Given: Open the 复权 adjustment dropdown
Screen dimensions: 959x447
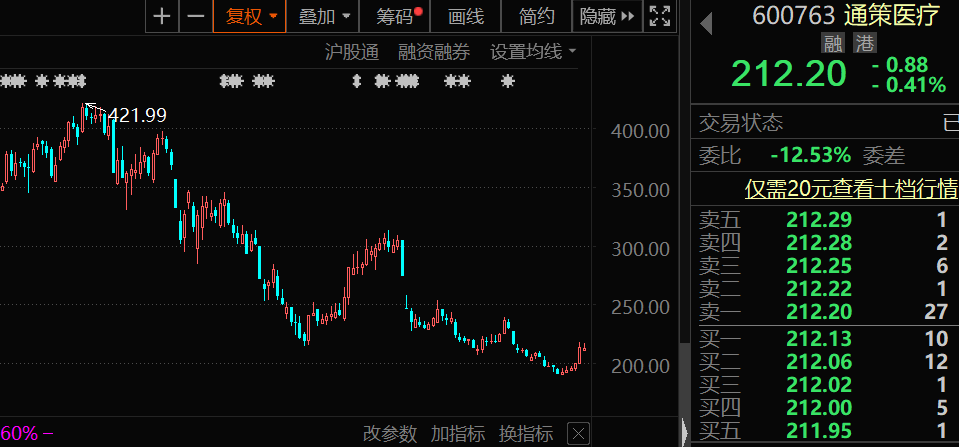Looking at the screenshot, I should pos(251,16).
